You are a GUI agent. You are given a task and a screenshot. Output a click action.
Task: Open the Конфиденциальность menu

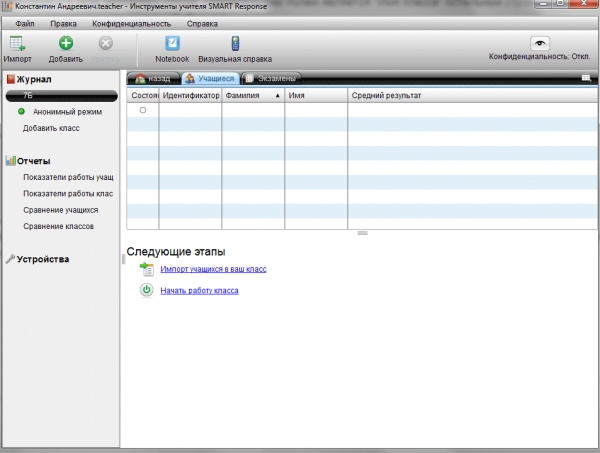click(132, 24)
